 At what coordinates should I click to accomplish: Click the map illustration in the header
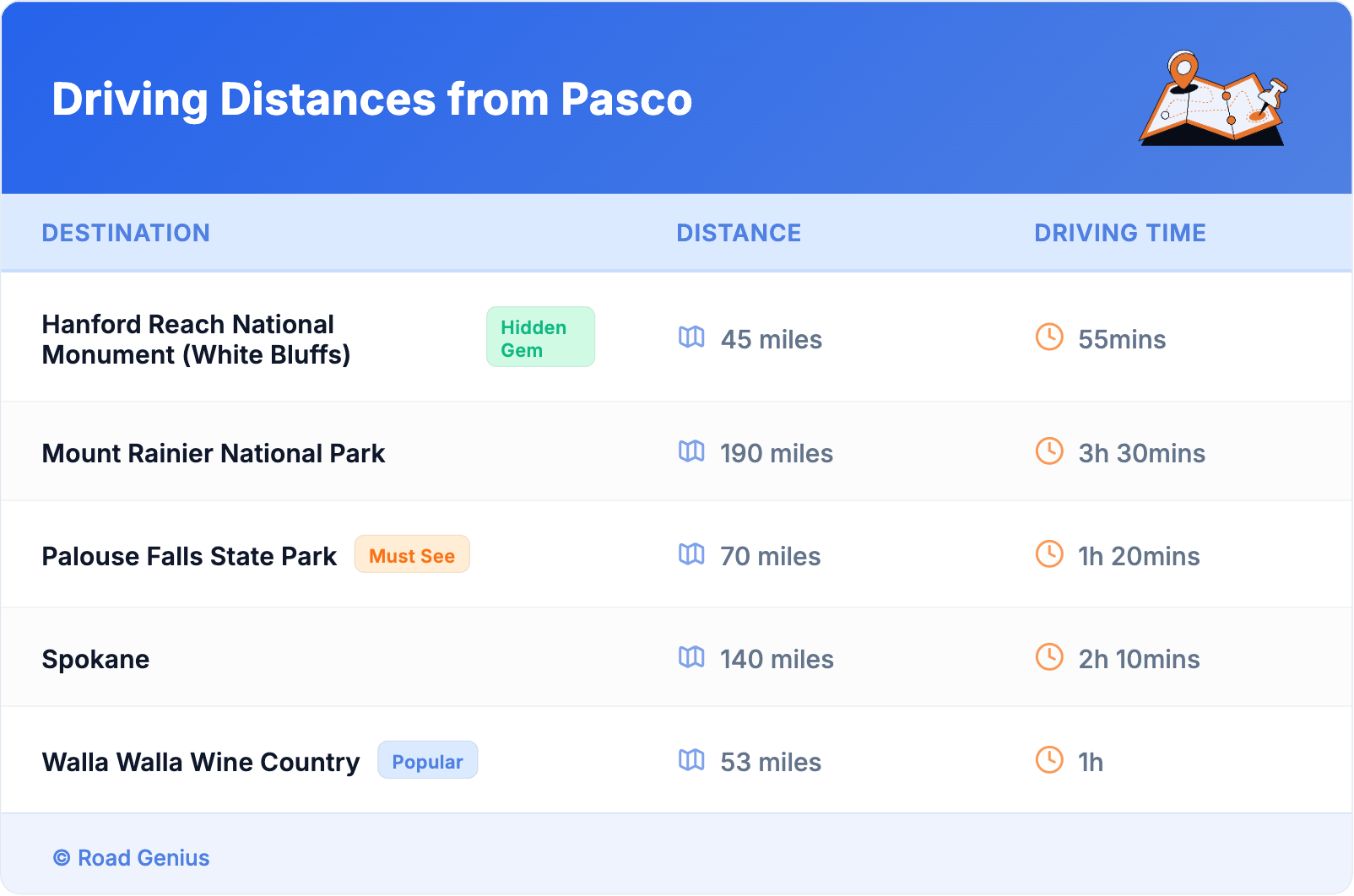tap(1213, 99)
